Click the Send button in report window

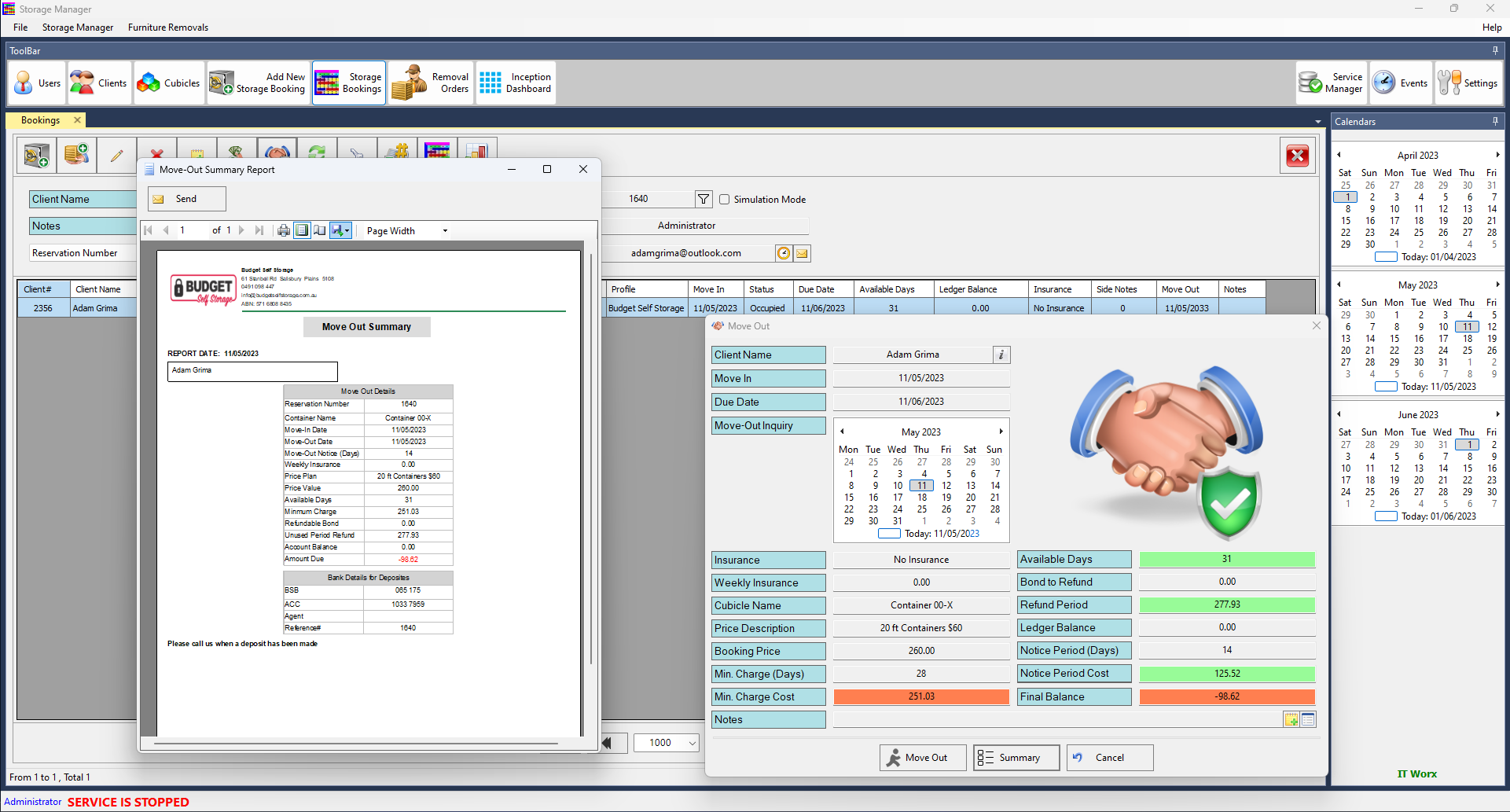tap(186, 199)
